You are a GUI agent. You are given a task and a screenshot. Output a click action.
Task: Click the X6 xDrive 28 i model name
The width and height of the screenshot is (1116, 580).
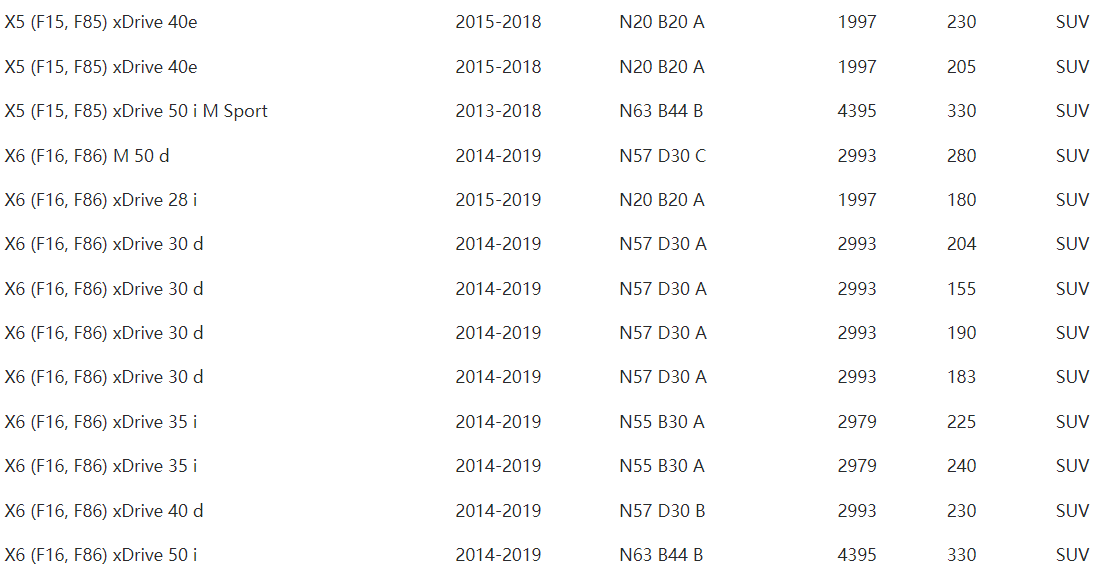[101, 200]
